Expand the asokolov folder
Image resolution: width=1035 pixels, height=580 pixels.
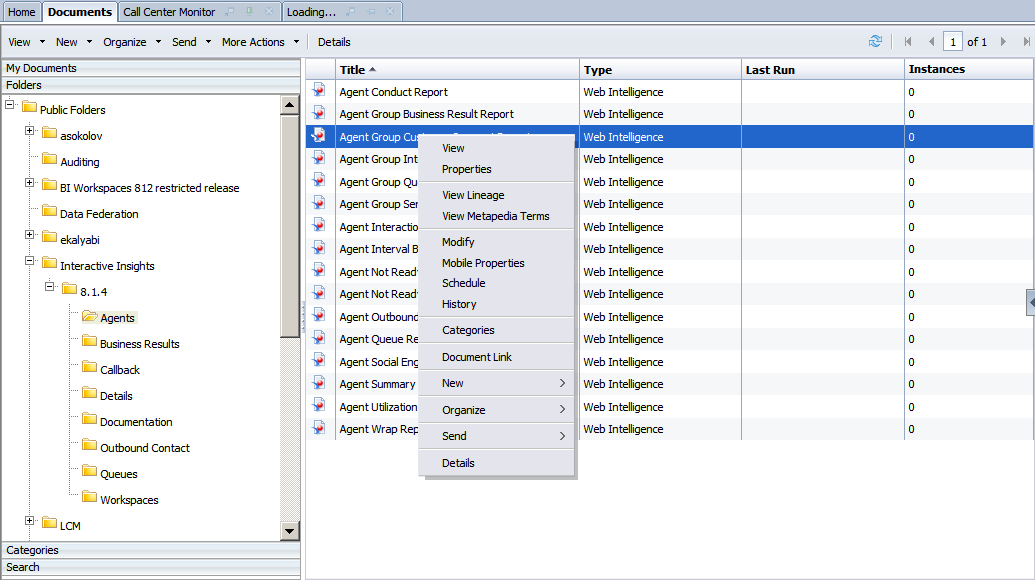coord(30,131)
